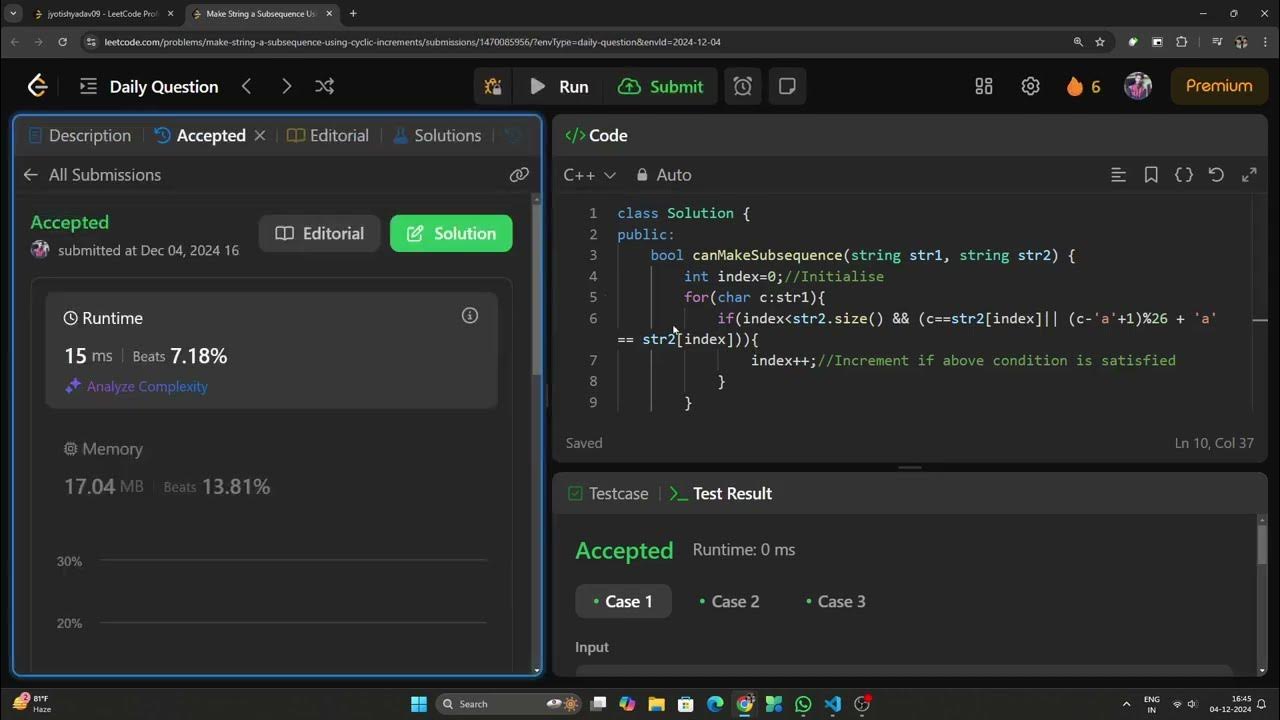The image size is (1280, 720).
Task: Click the format code lines icon
Action: click(x=1118, y=174)
